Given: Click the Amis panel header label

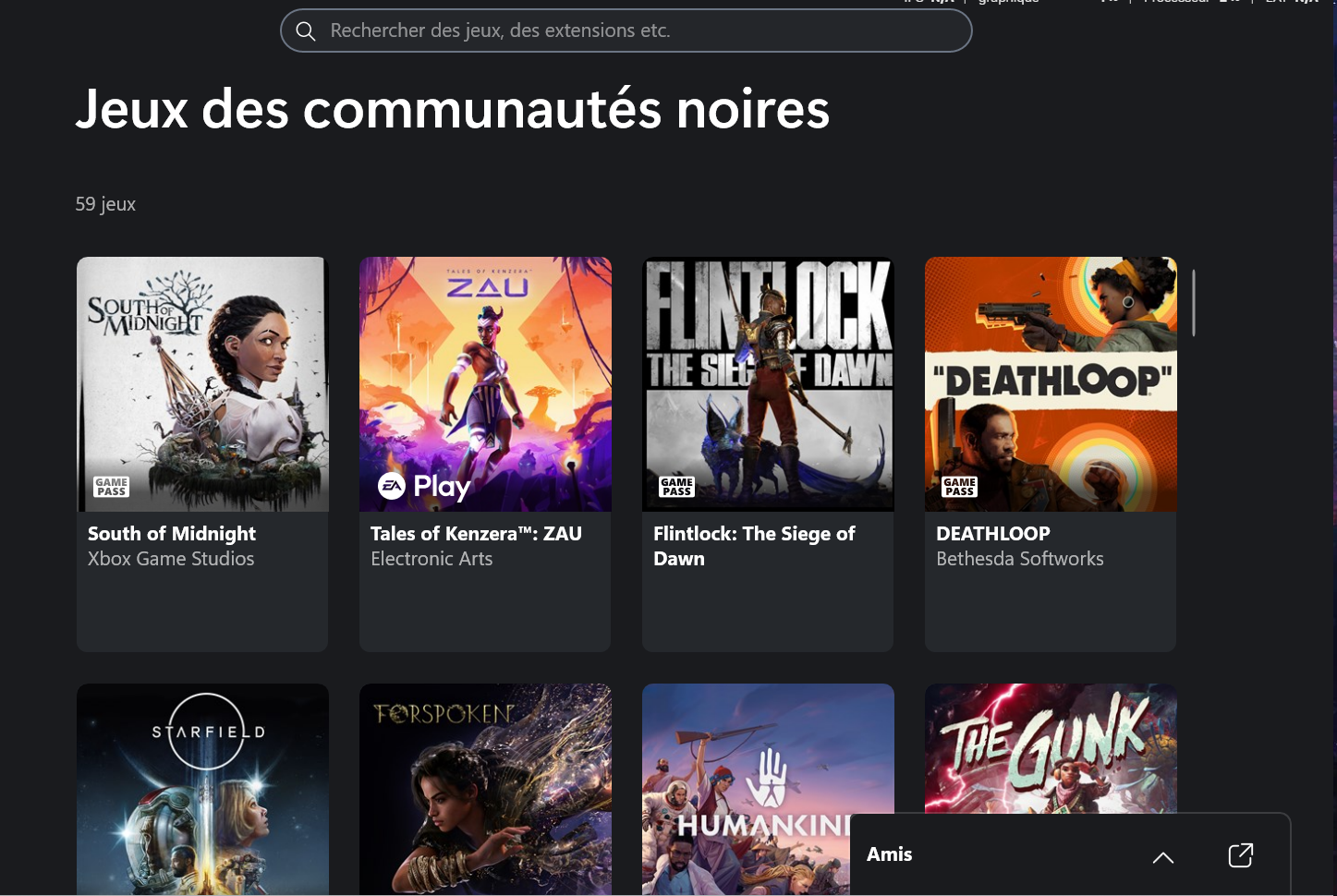Looking at the screenshot, I should pos(890,854).
